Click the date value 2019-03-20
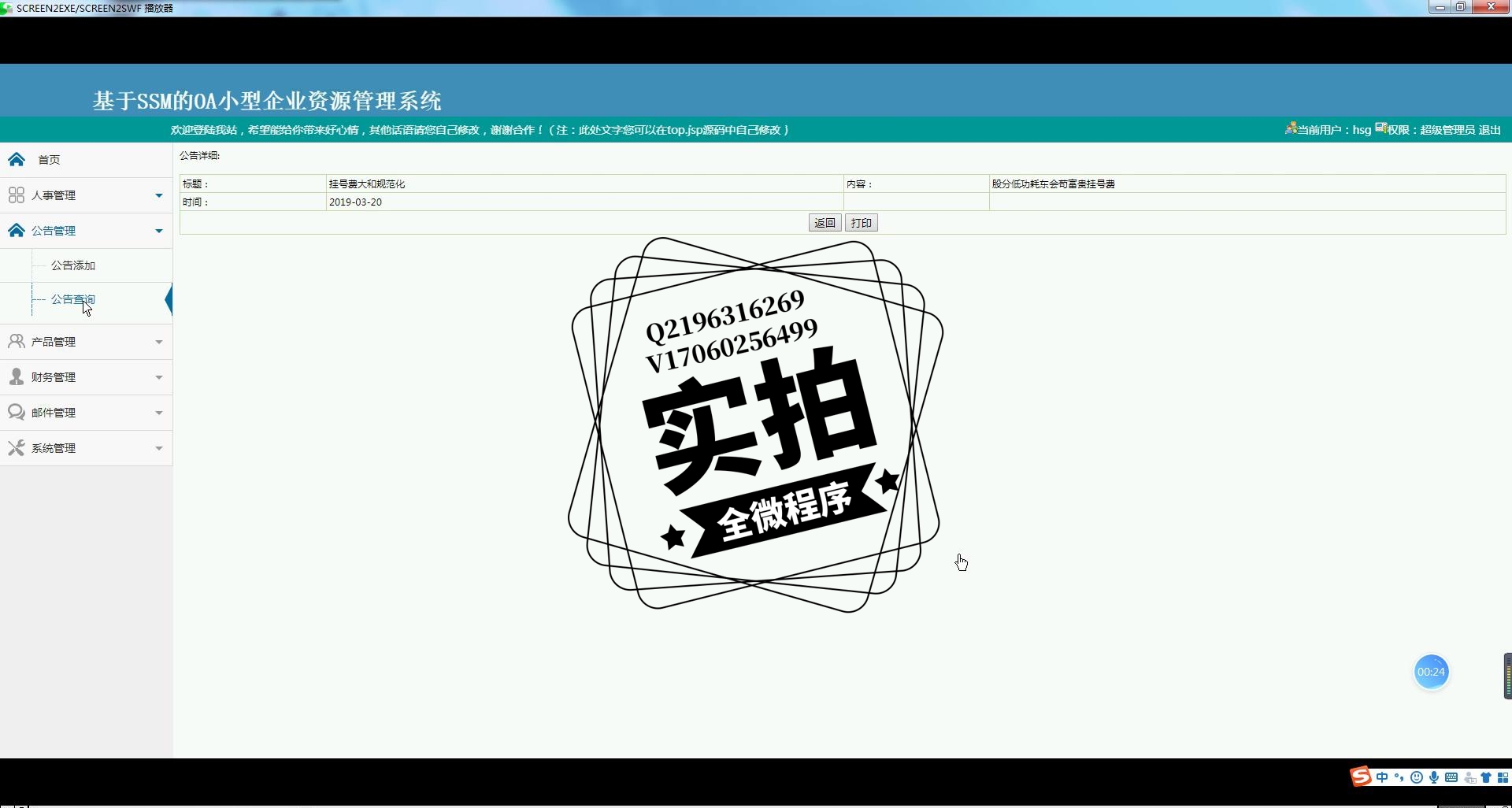 [355, 202]
